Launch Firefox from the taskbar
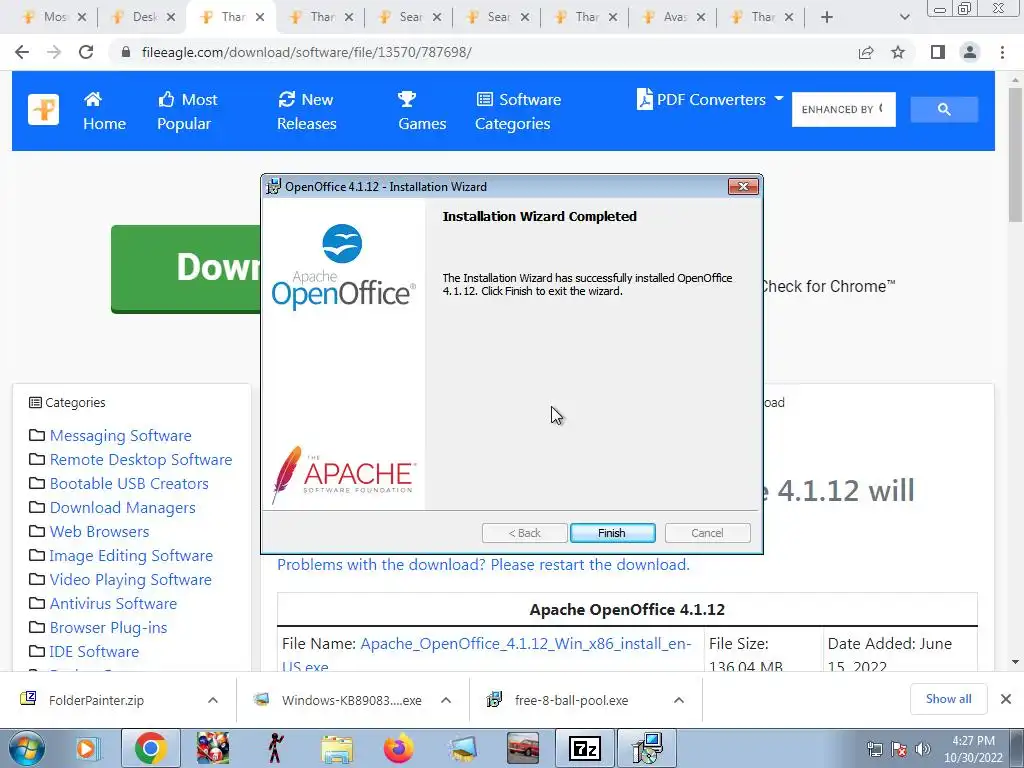The height and width of the screenshot is (768, 1024). (398, 748)
